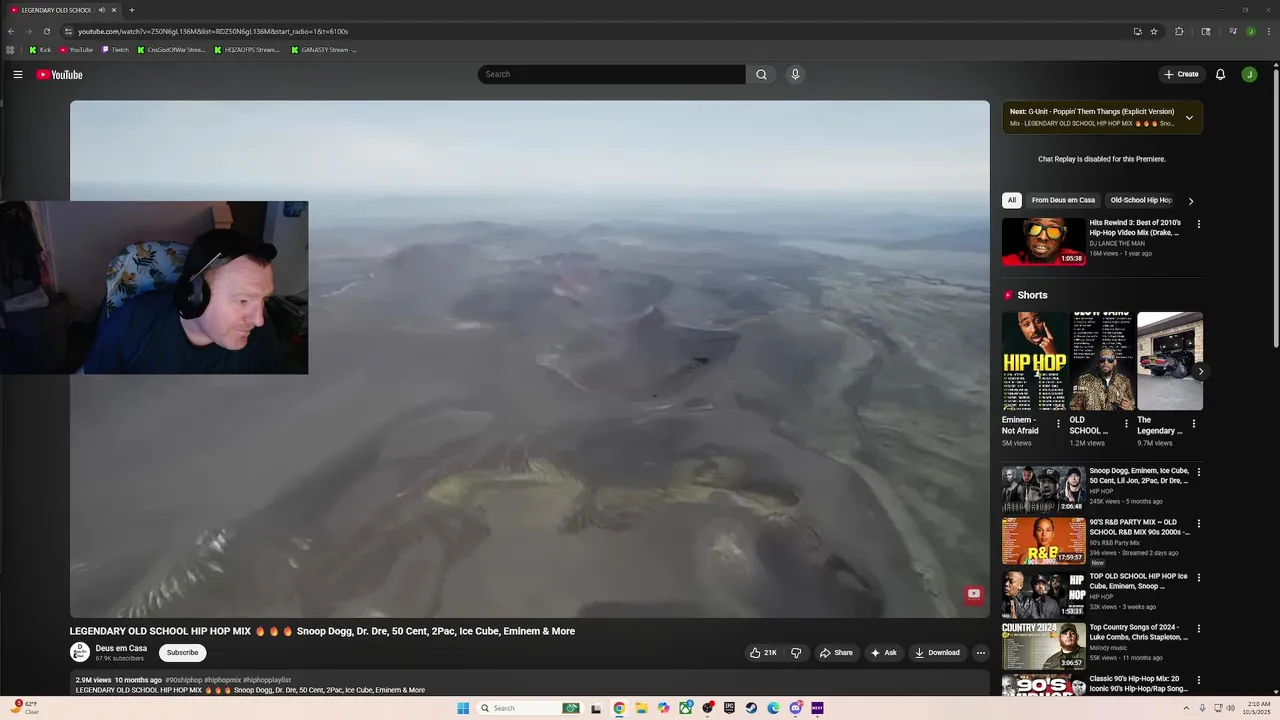
Task: Open Epic Games launcher from taskbar
Action: coord(729,708)
